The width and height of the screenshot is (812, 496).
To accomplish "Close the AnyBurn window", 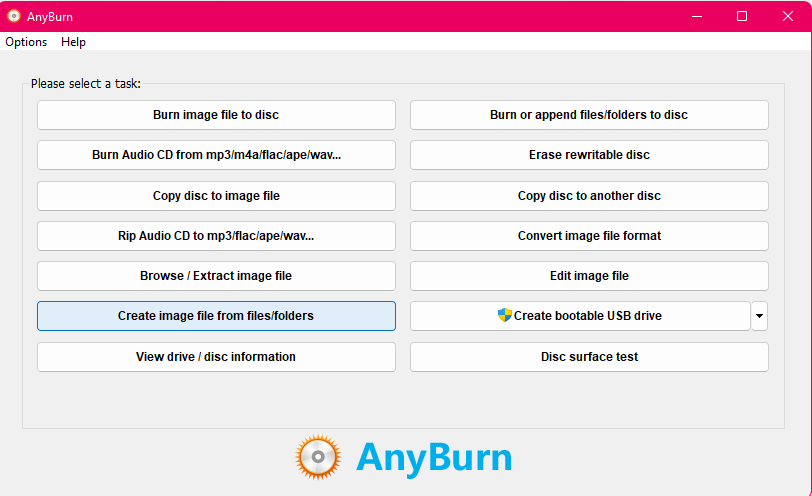I will tap(788, 17).
